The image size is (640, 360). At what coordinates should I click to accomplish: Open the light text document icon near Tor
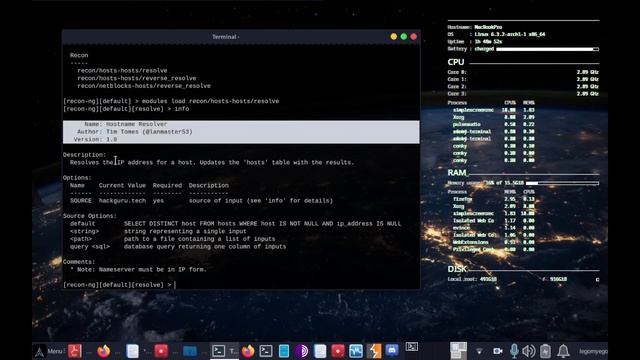tap(320, 351)
